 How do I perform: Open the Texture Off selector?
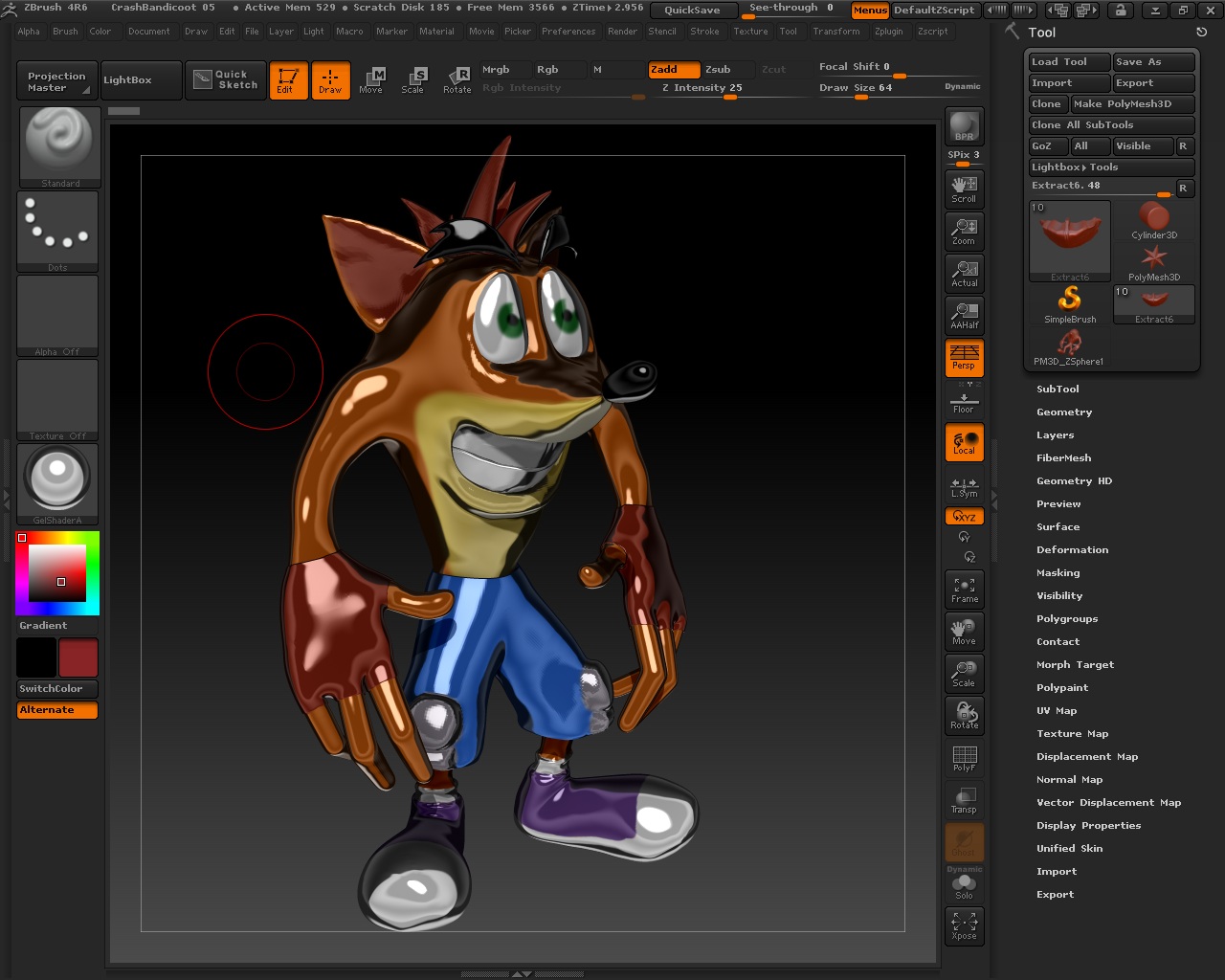point(57,400)
